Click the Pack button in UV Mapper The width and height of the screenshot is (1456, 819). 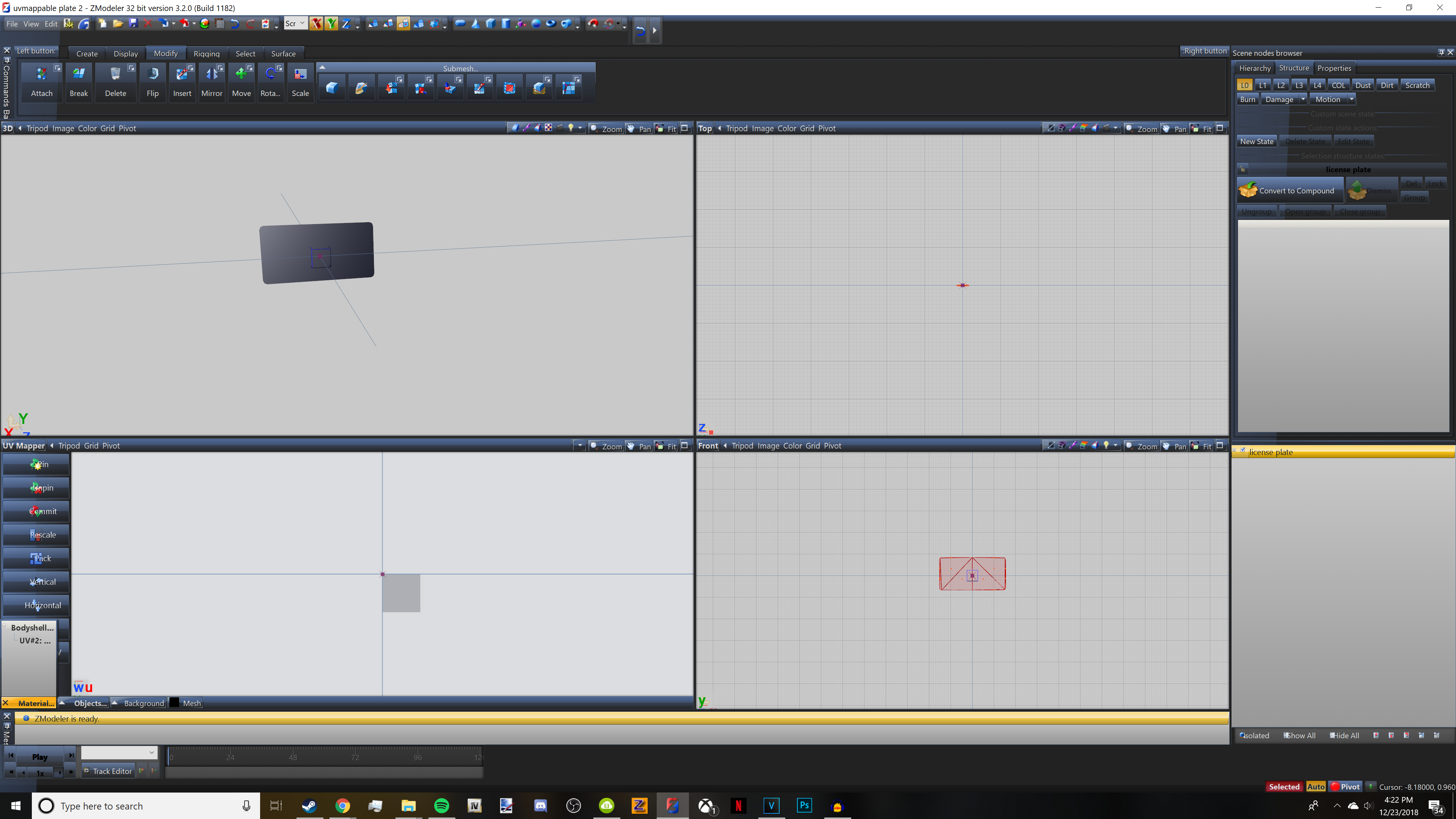[x=36, y=558]
